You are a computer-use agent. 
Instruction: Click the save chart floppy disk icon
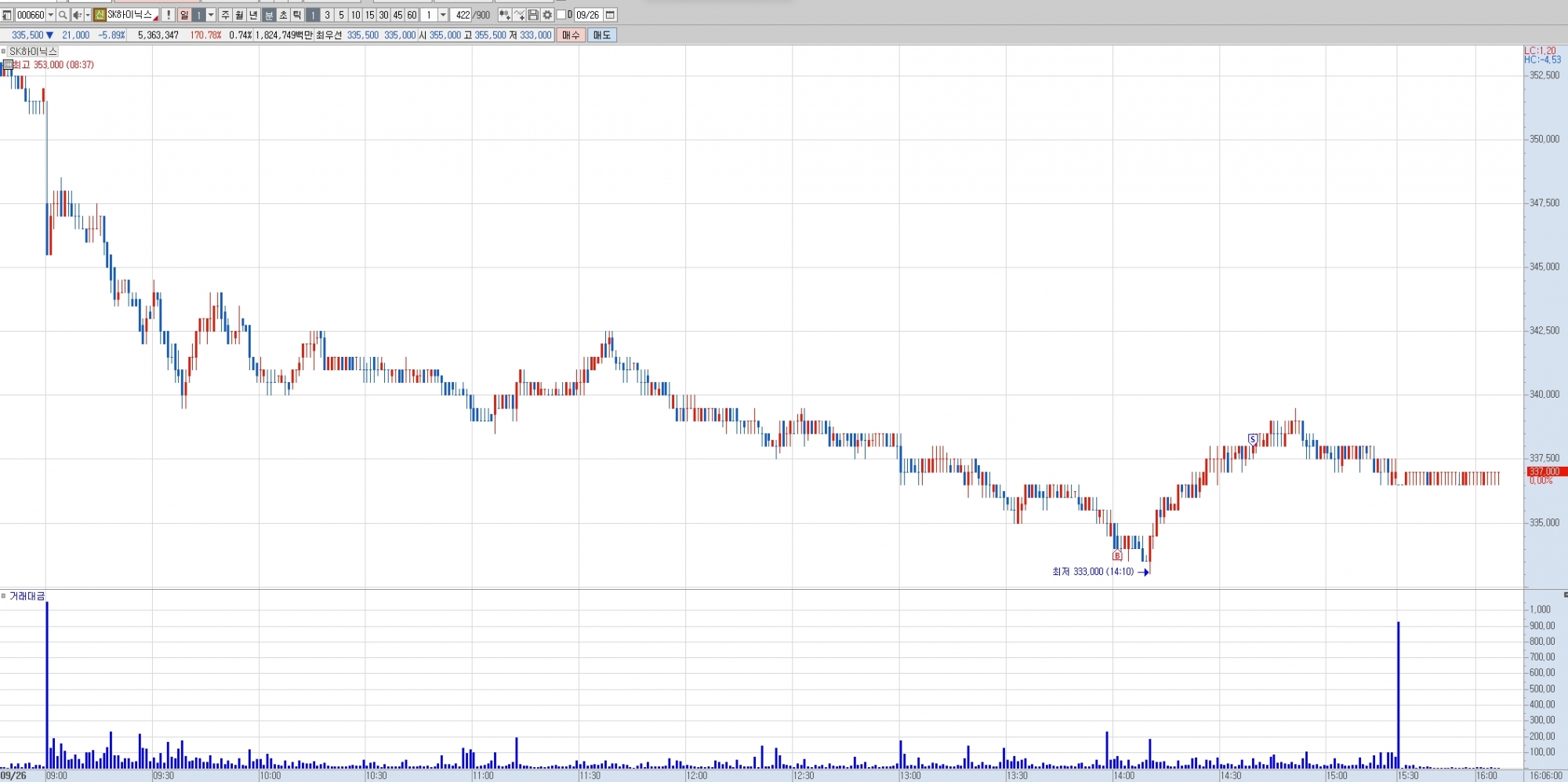click(533, 15)
